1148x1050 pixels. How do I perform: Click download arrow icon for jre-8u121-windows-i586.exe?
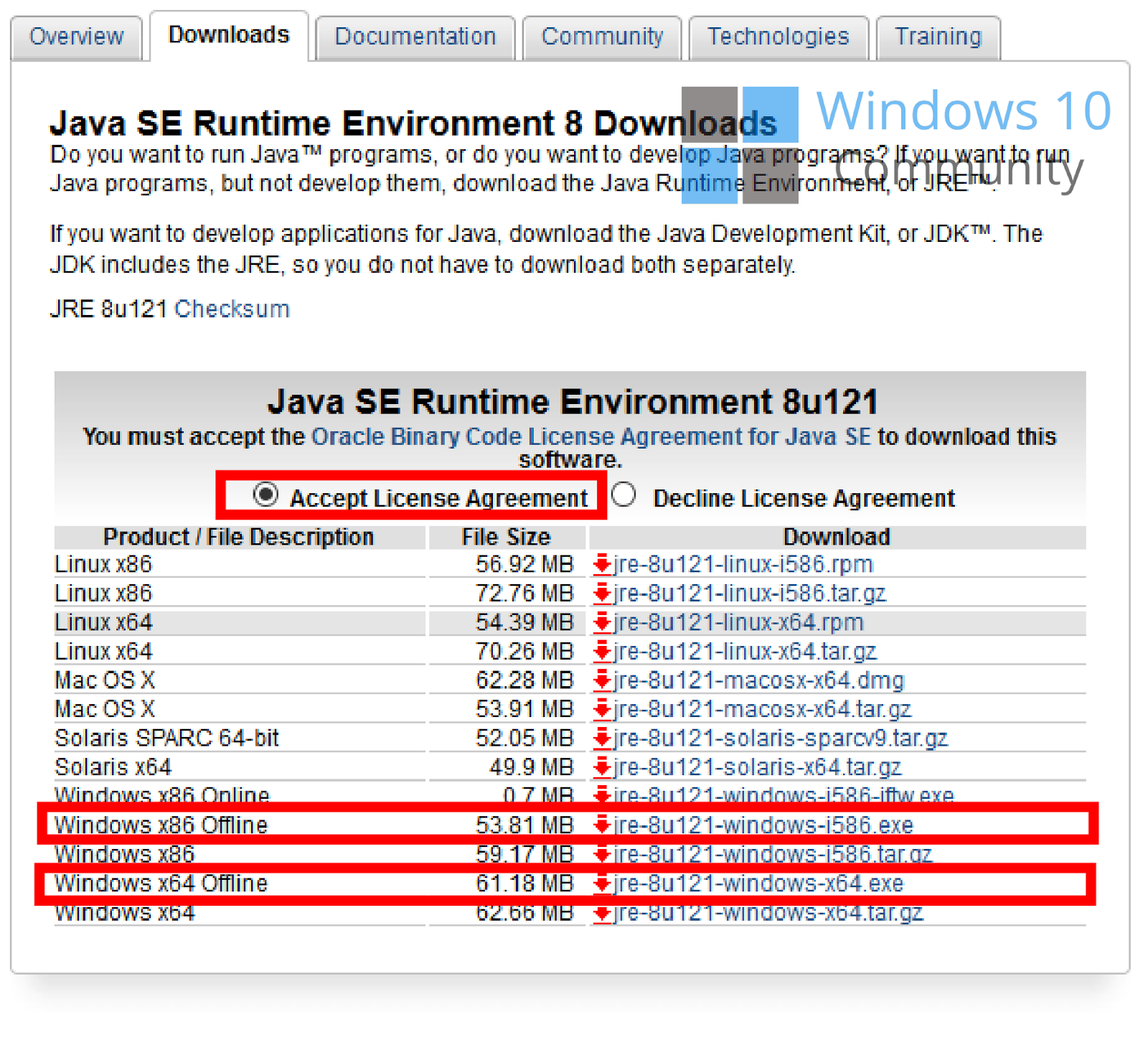point(602,825)
